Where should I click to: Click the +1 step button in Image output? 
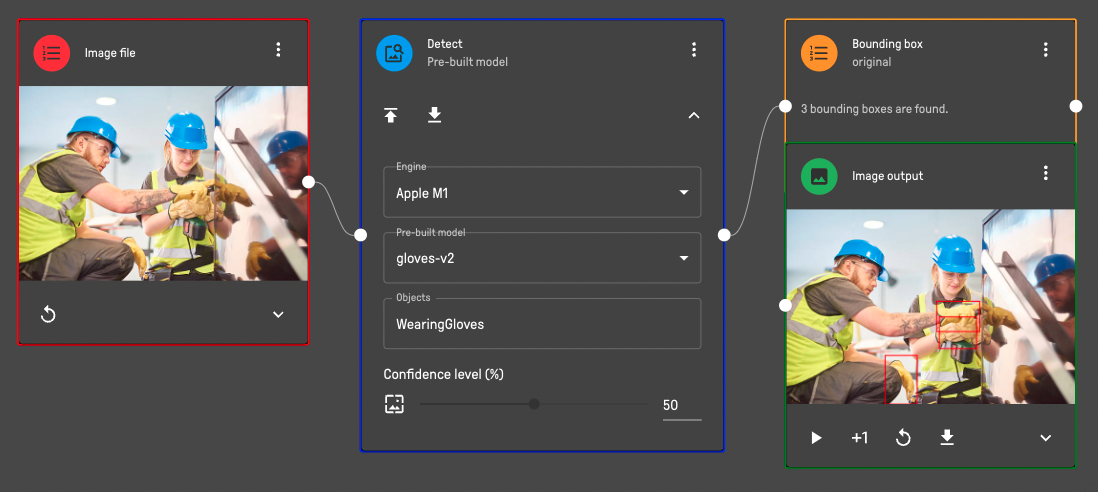click(x=860, y=438)
